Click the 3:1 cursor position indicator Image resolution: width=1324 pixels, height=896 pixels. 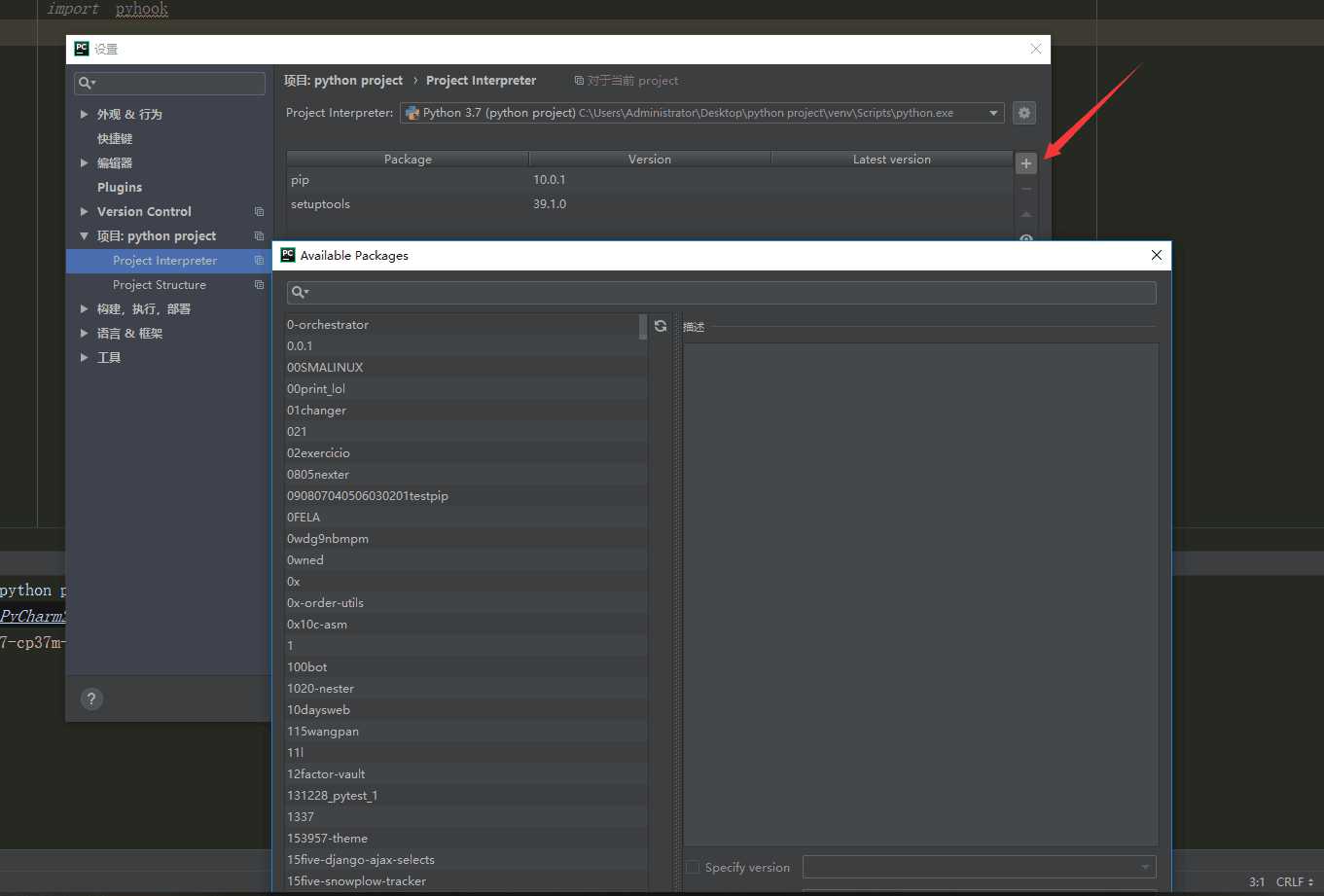(1257, 882)
